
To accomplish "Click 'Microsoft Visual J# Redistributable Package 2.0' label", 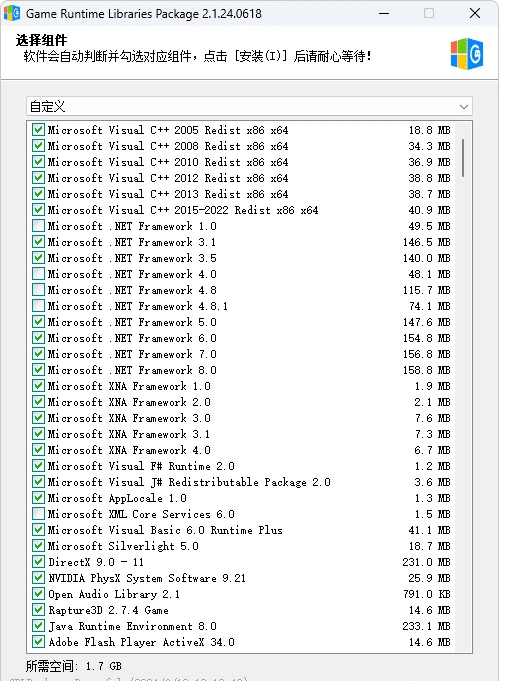I will [x=189, y=482].
